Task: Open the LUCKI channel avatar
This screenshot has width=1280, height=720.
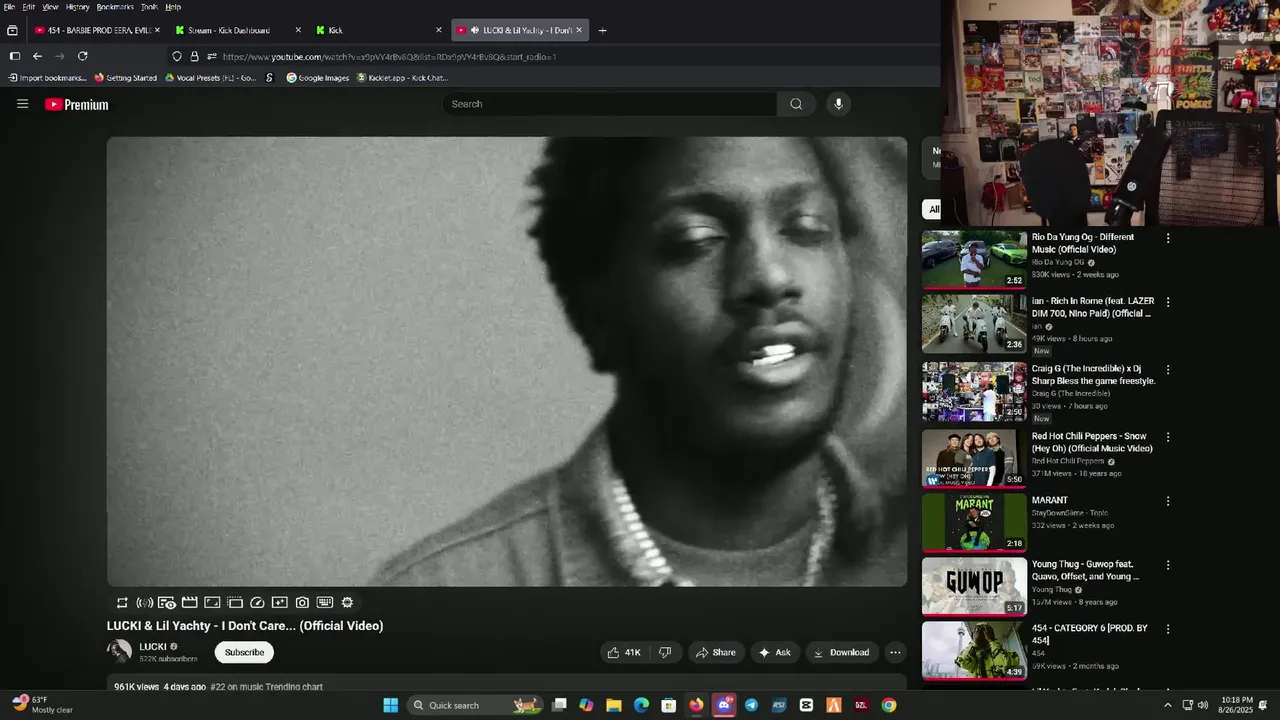Action: click(x=119, y=652)
